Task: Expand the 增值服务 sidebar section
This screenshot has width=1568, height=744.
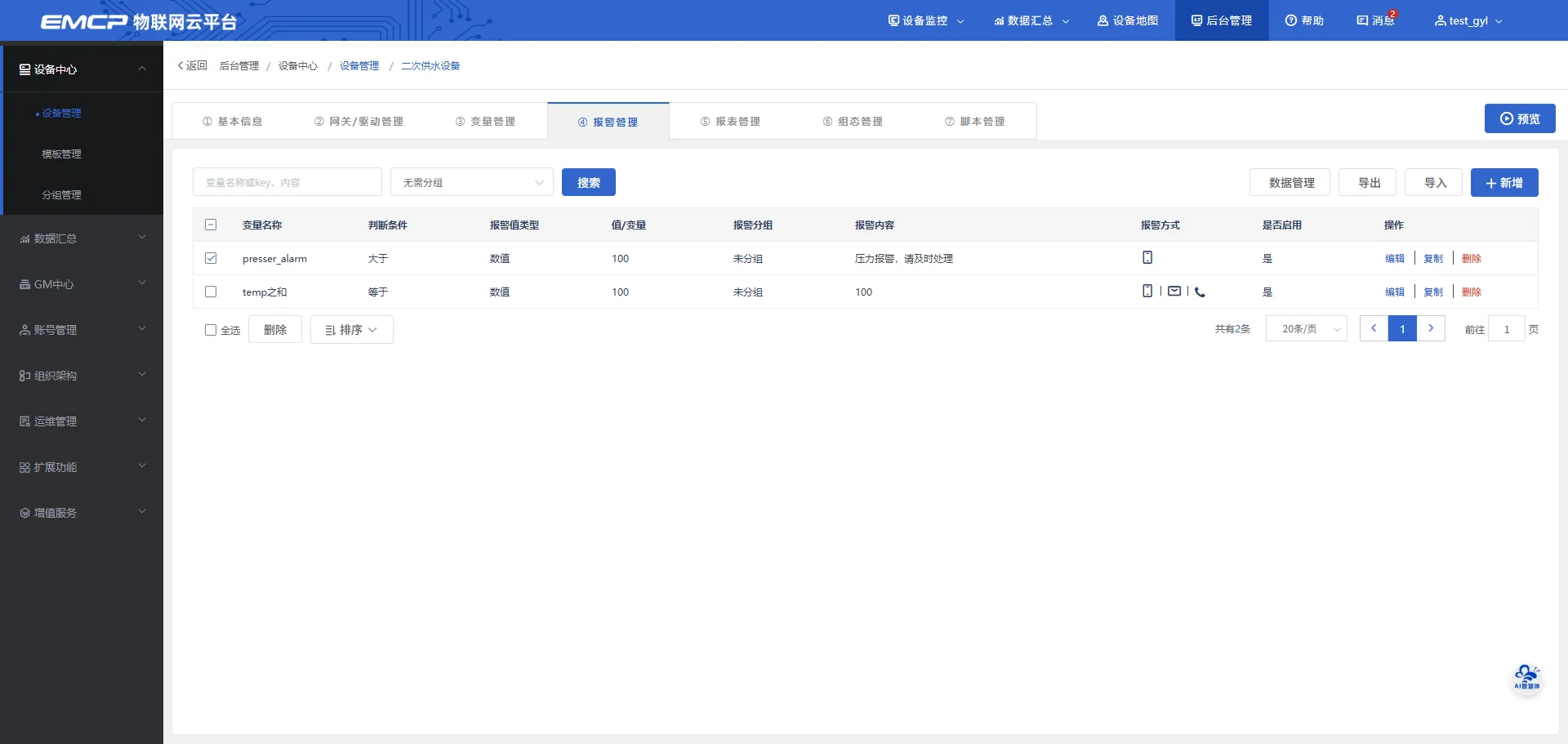Action: click(82, 513)
